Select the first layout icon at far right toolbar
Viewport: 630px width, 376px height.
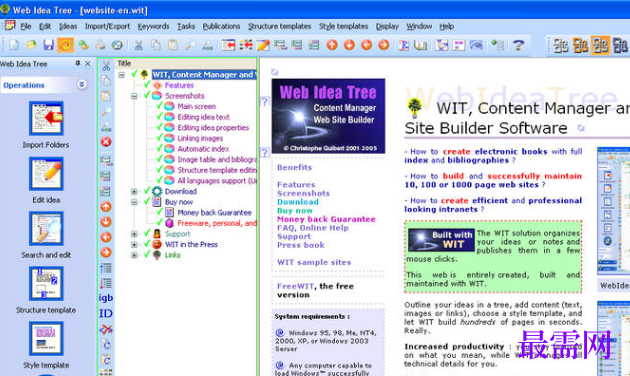tap(561, 45)
